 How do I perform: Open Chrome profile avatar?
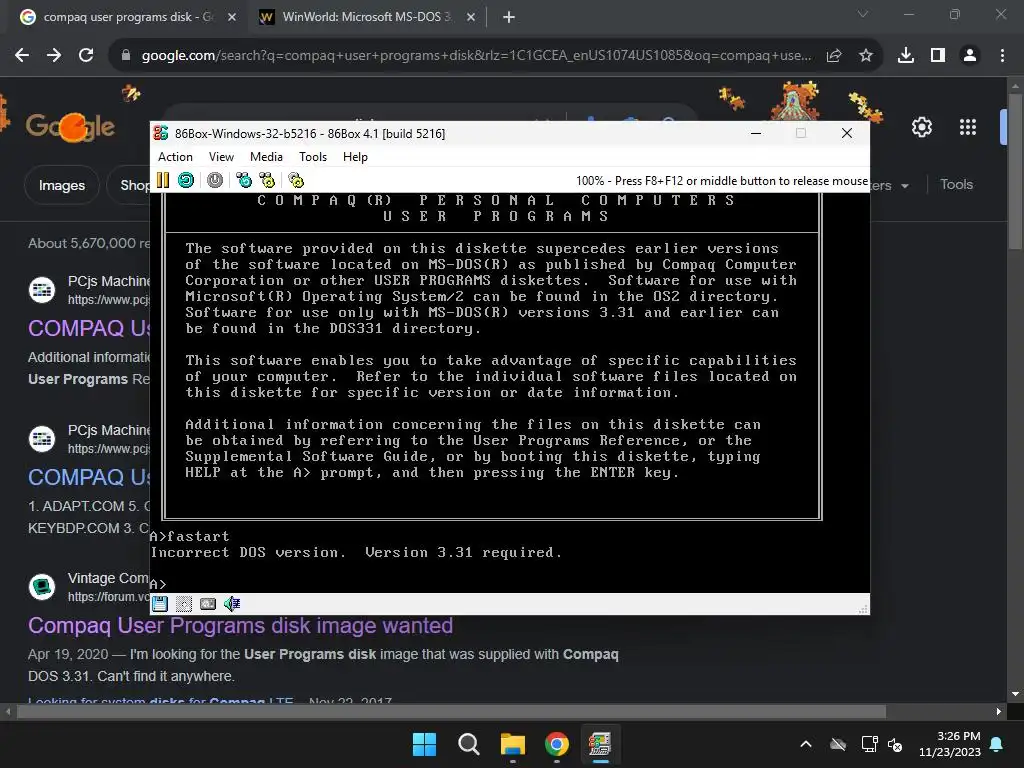tap(970, 56)
